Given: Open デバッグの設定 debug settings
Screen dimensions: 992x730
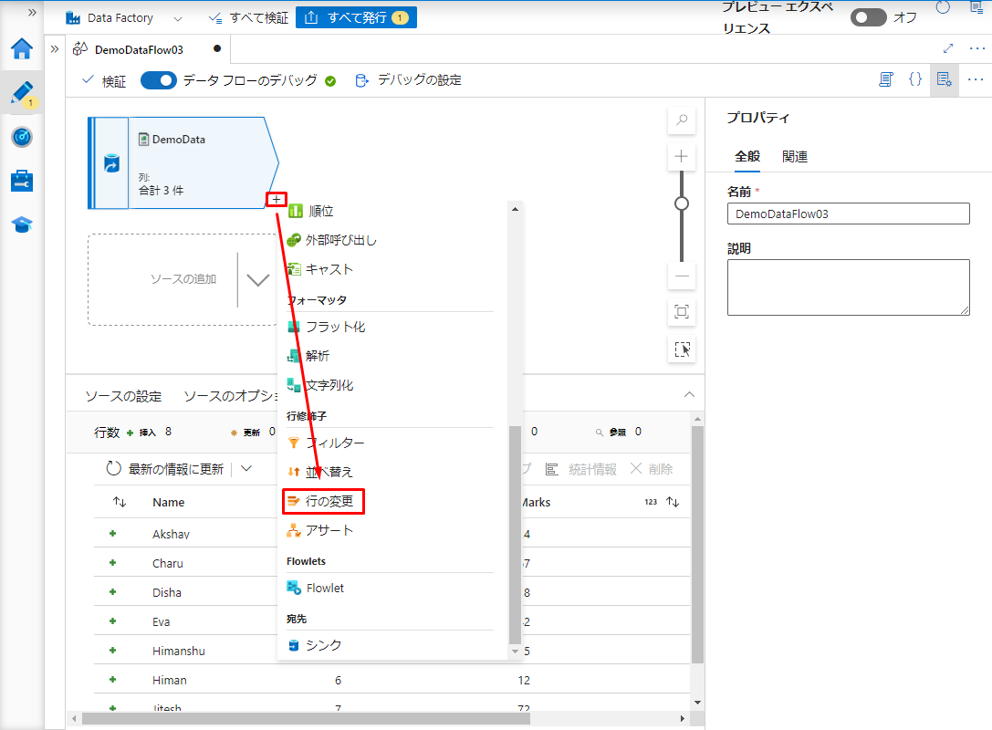Looking at the screenshot, I should (409, 80).
